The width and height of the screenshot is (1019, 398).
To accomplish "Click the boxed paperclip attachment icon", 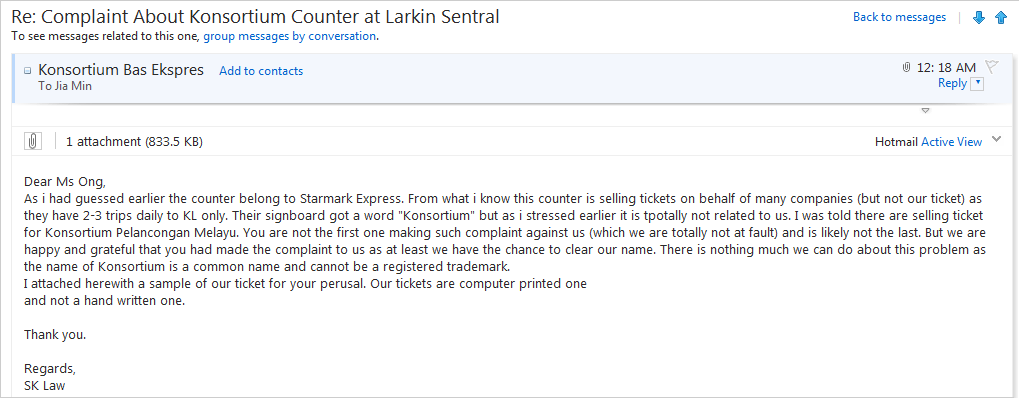I will pos(32,141).
